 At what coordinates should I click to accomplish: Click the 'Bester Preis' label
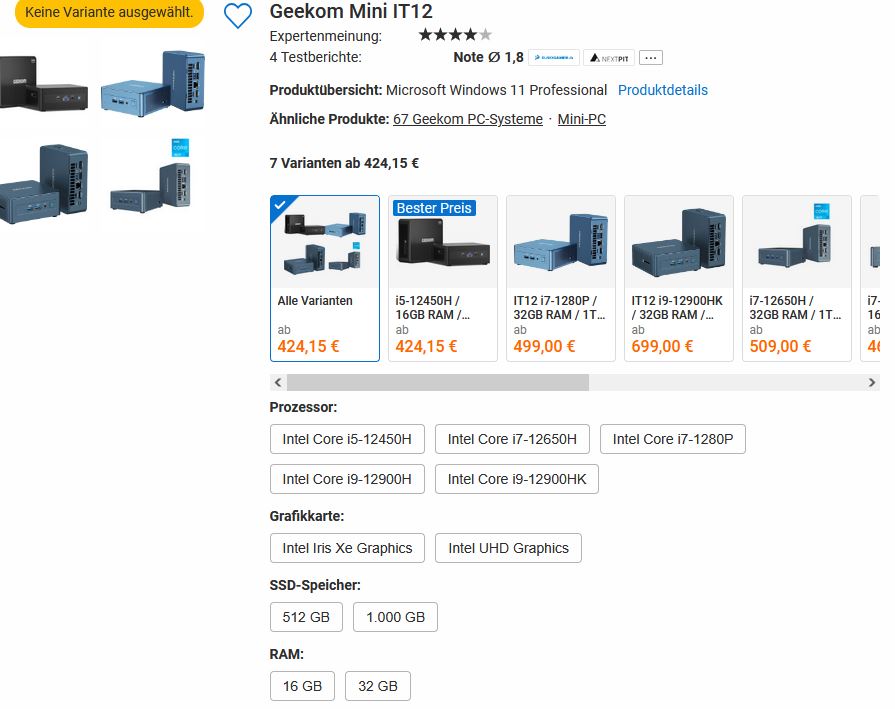(x=434, y=208)
